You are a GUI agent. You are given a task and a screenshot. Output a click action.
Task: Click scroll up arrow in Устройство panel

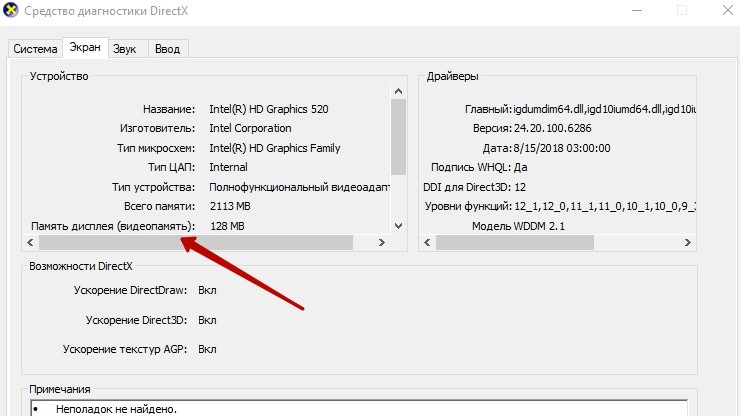[x=398, y=91]
